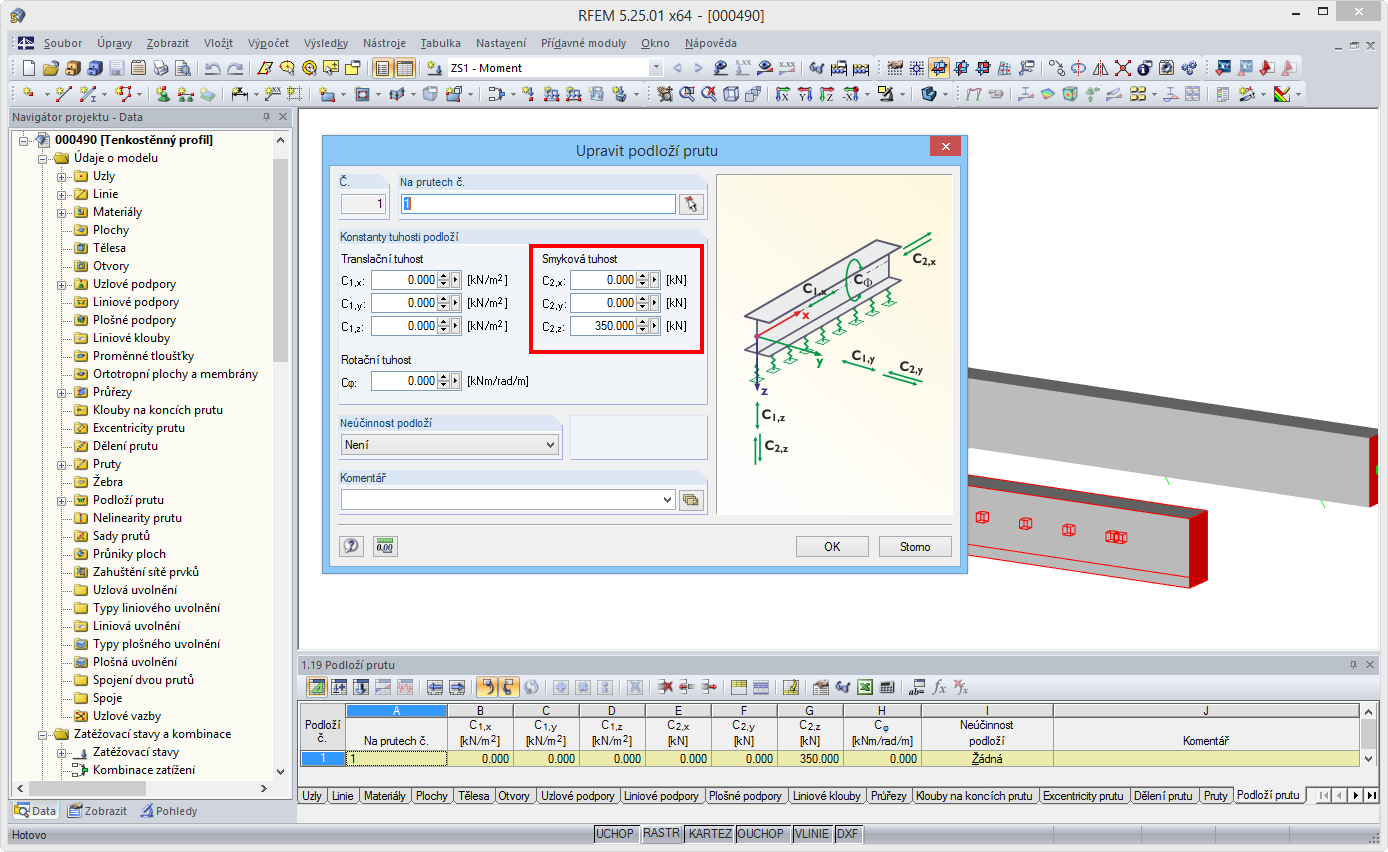Viewport: 1388px width, 852px height.
Task: Click the Undo arrow in the main toolbar
Action: (x=212, y=68)
